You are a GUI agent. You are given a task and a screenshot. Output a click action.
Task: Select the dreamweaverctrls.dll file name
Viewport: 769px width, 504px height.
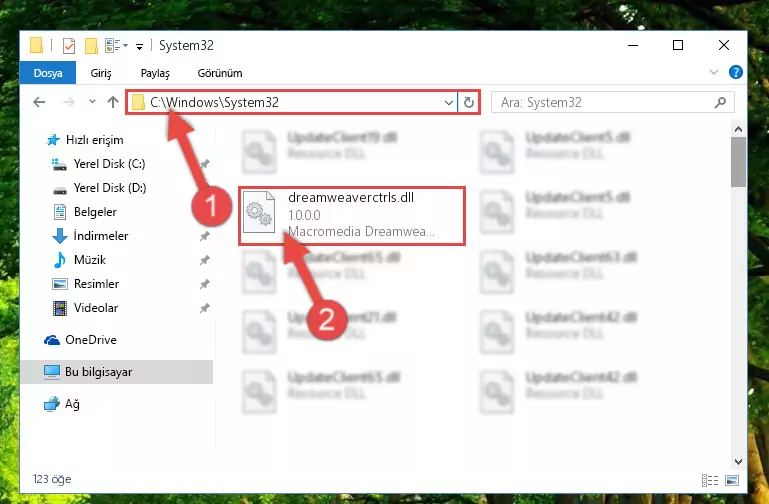(x=351, y=198)
